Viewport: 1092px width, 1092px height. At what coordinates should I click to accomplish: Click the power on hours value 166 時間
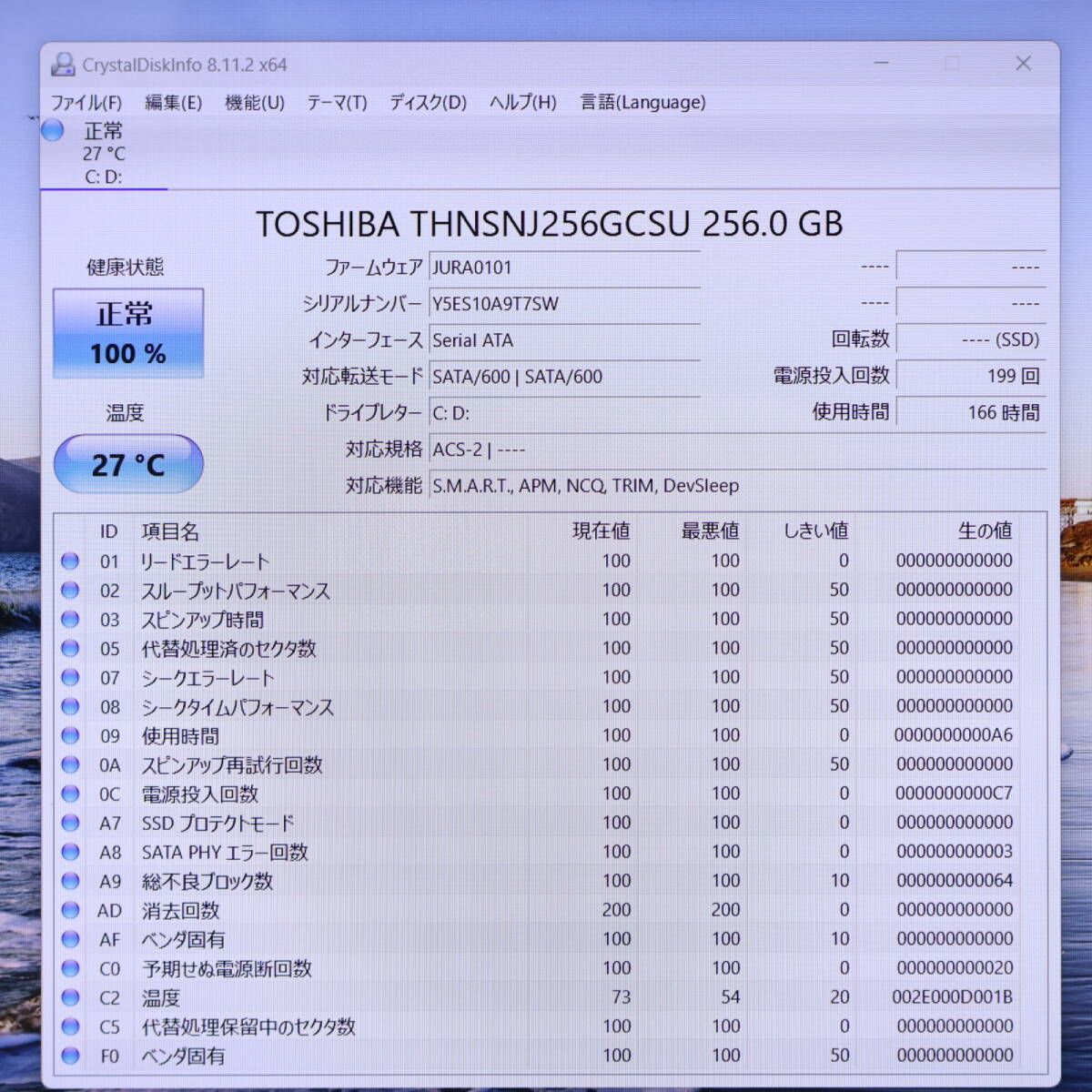971,412
